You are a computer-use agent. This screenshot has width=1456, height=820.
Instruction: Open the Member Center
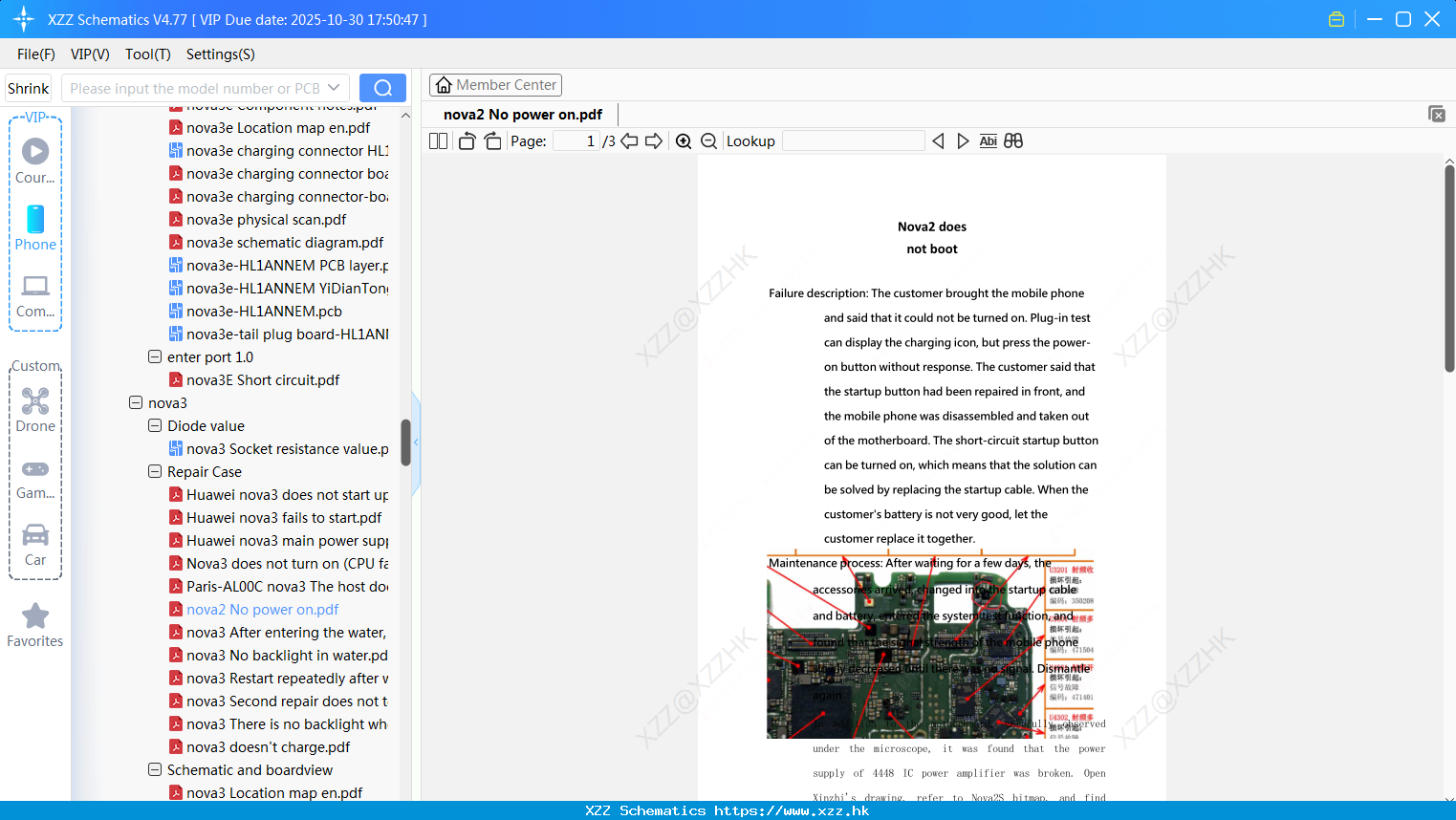(x=496, y=85)
